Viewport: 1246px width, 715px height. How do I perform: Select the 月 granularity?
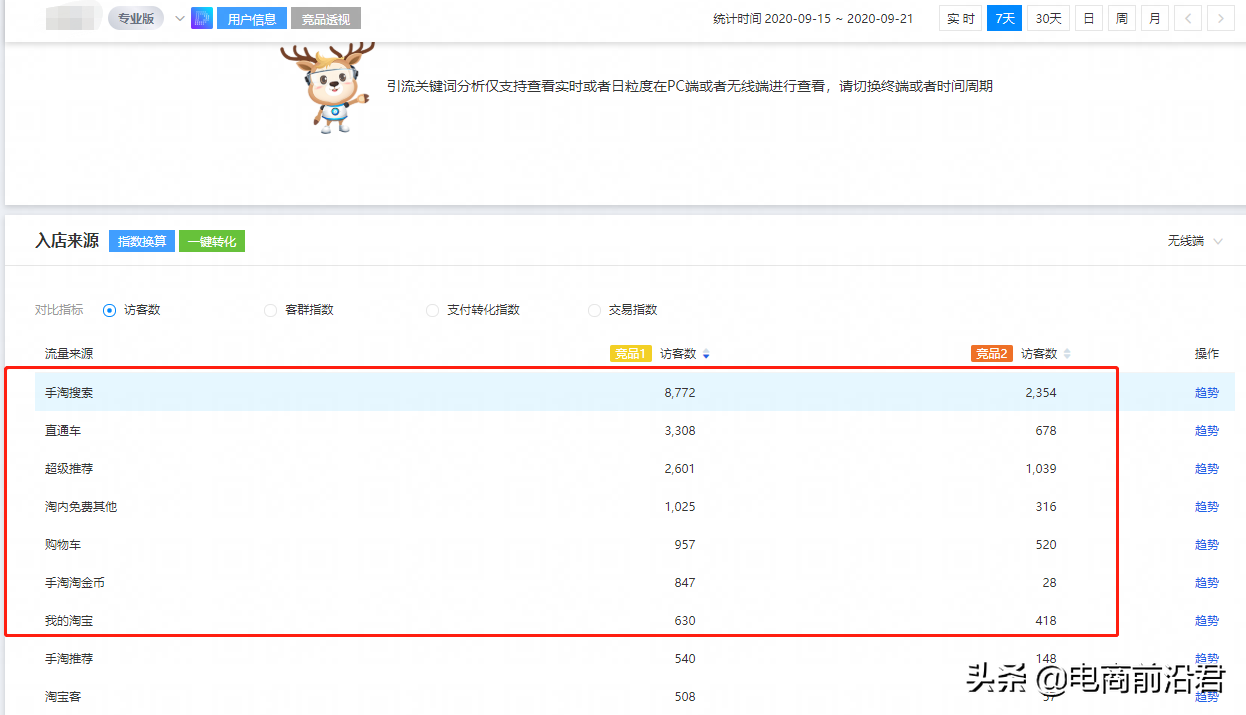coord(1155,18)
